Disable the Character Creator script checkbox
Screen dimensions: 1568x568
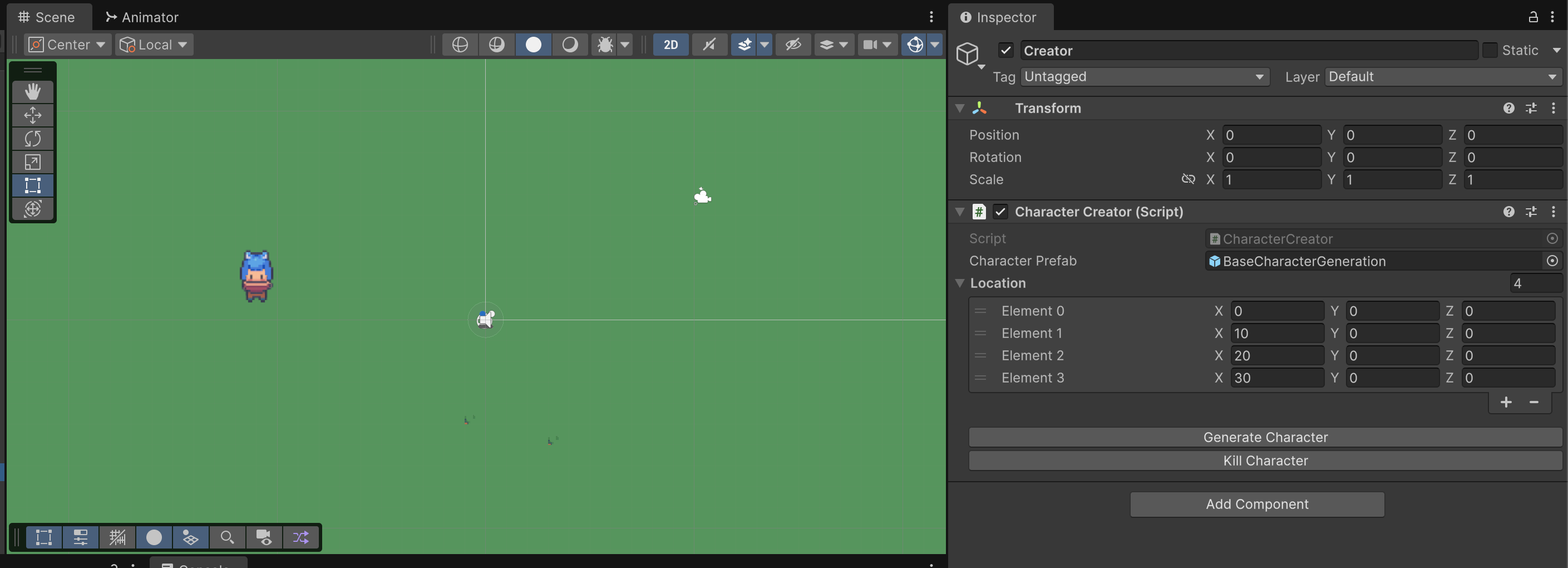(x=999, y=212)
